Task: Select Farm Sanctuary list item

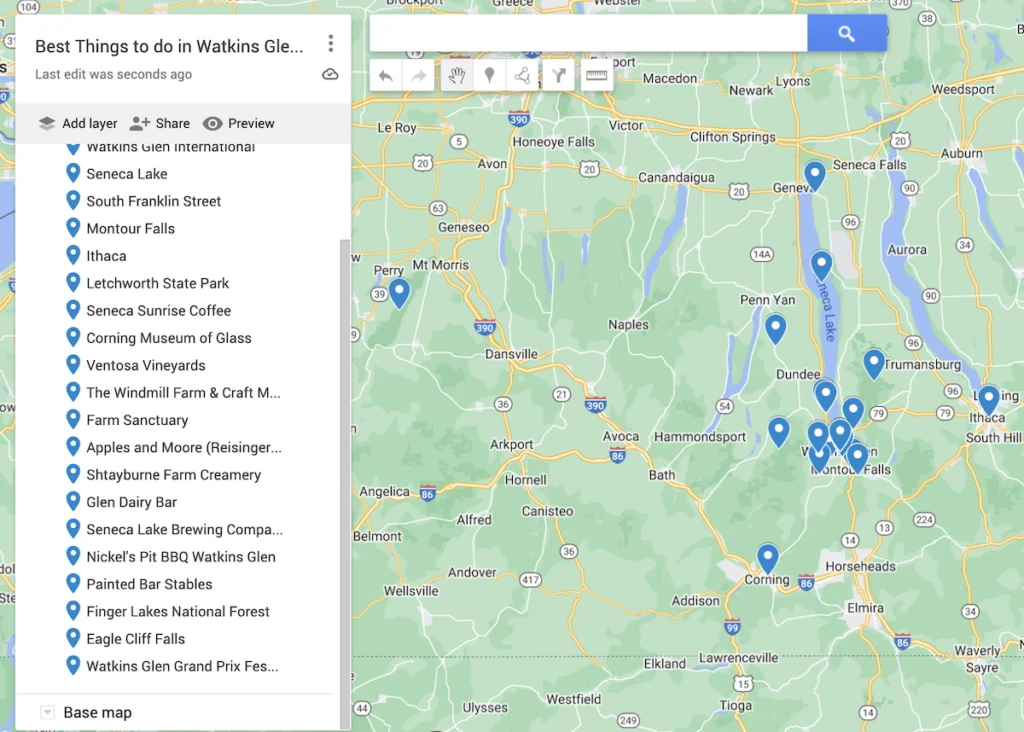Action: [137, 421]
